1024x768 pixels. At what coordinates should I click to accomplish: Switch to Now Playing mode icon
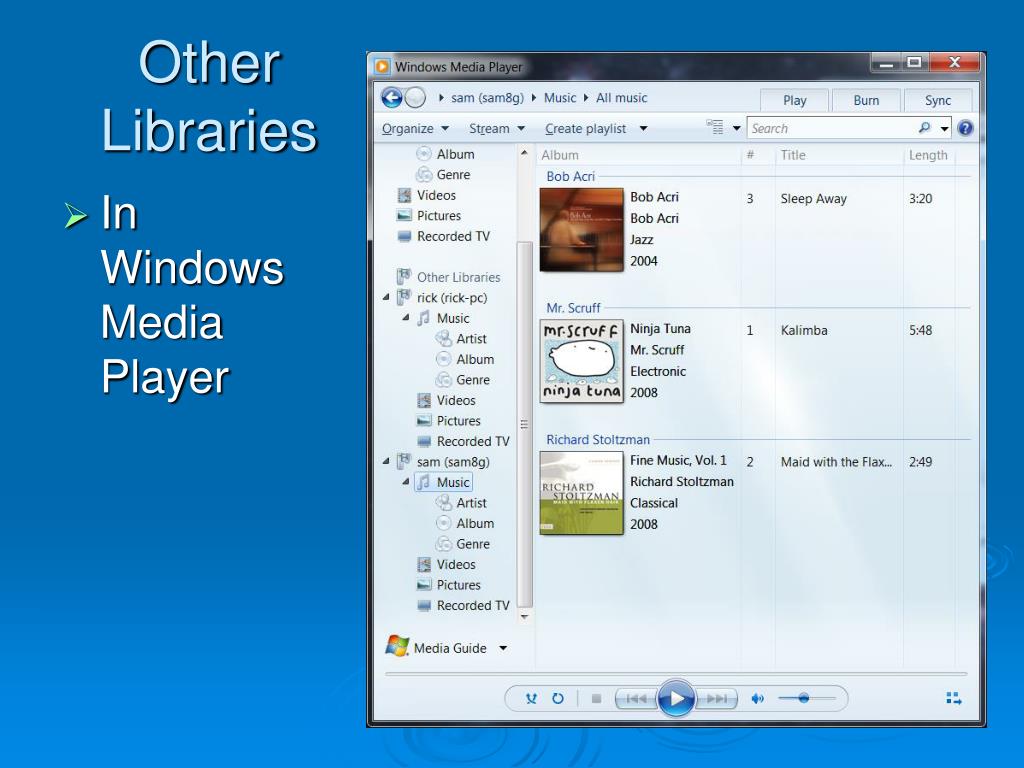[x=953, y=699]
